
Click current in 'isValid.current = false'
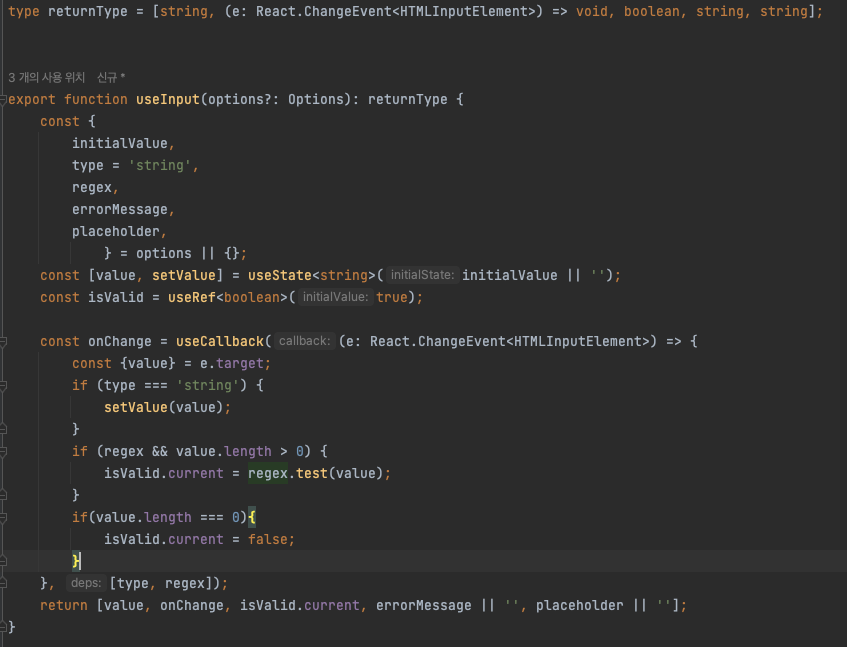coord(196,540)
